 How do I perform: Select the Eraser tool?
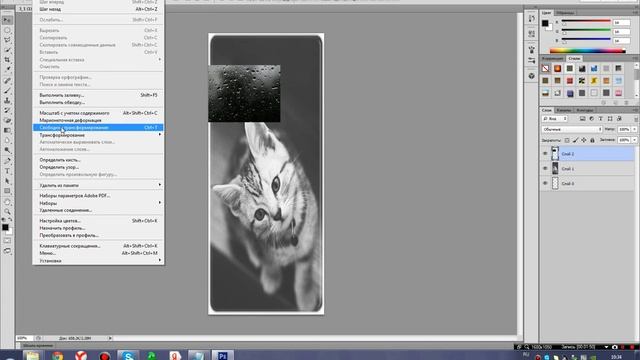[x=7, y=120]
